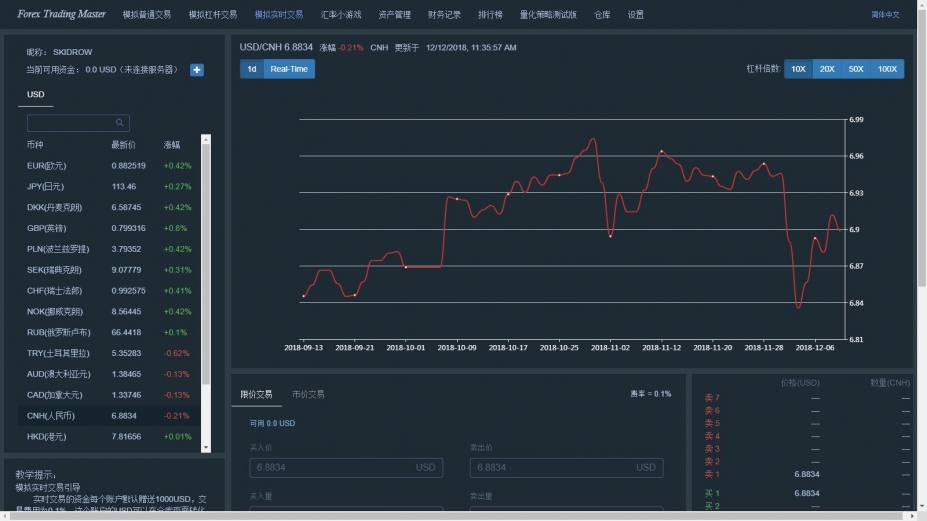Open 量化策略测试版 menu
Viewport: 927px width, 521px height.
[548, 15]
